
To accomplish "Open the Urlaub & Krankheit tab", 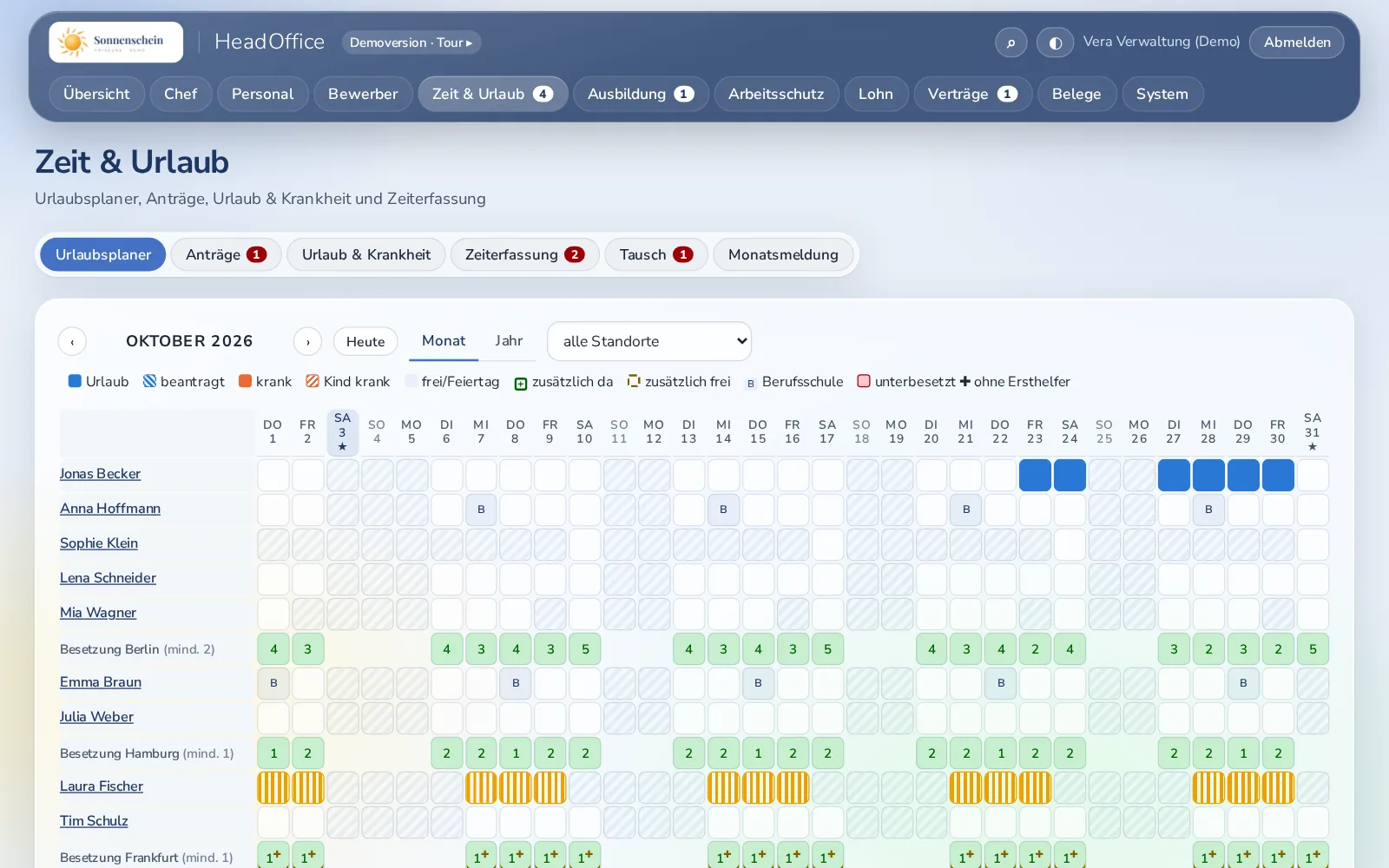I will click(366, 254).
